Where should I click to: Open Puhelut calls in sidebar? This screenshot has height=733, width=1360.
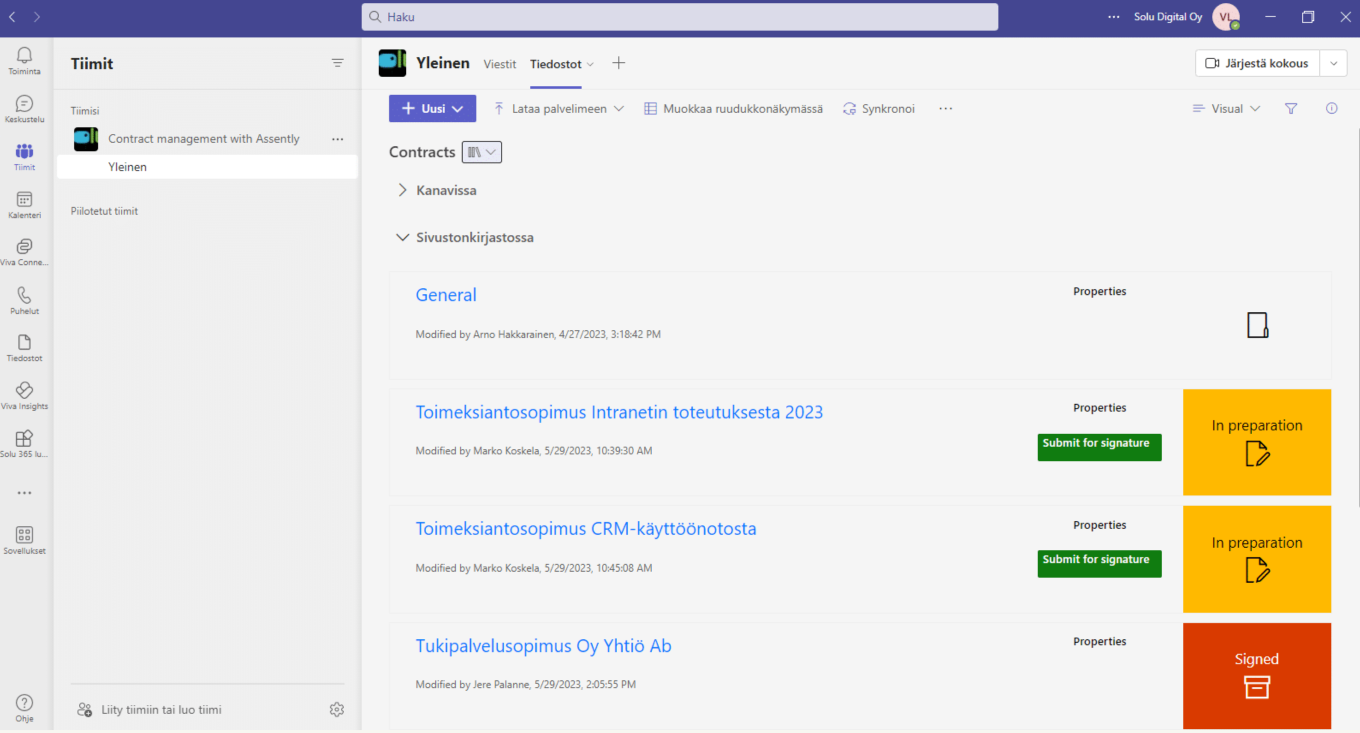tap(24, 300)
